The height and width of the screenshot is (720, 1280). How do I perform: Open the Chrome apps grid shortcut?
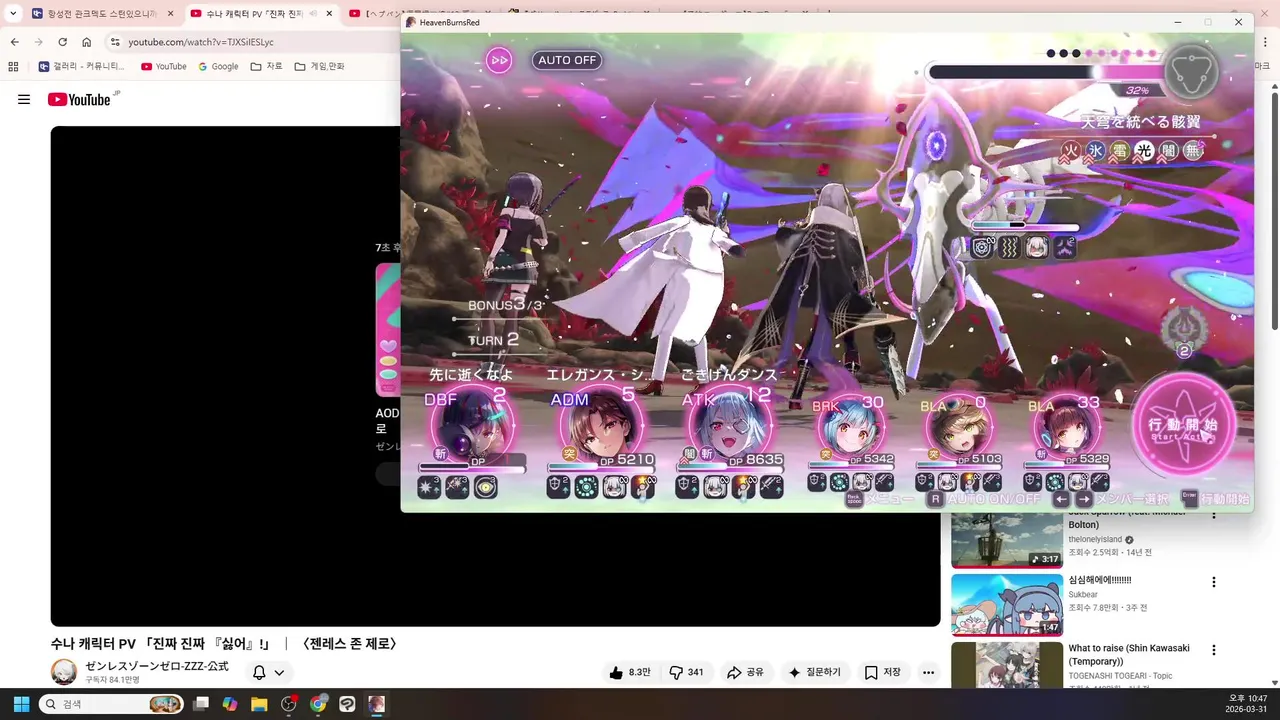[13, 66]
